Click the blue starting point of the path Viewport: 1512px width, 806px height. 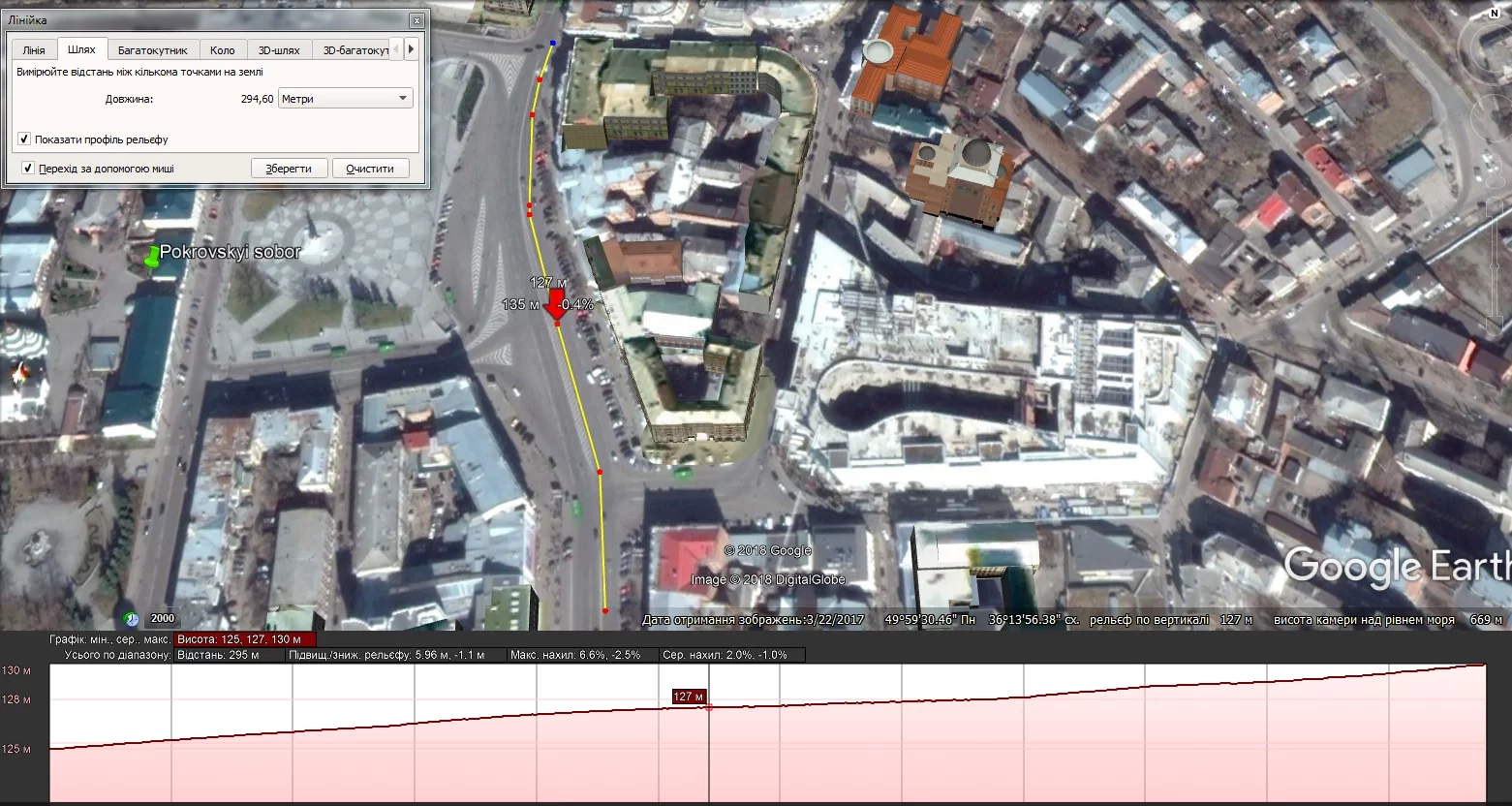tap(552, 43)
